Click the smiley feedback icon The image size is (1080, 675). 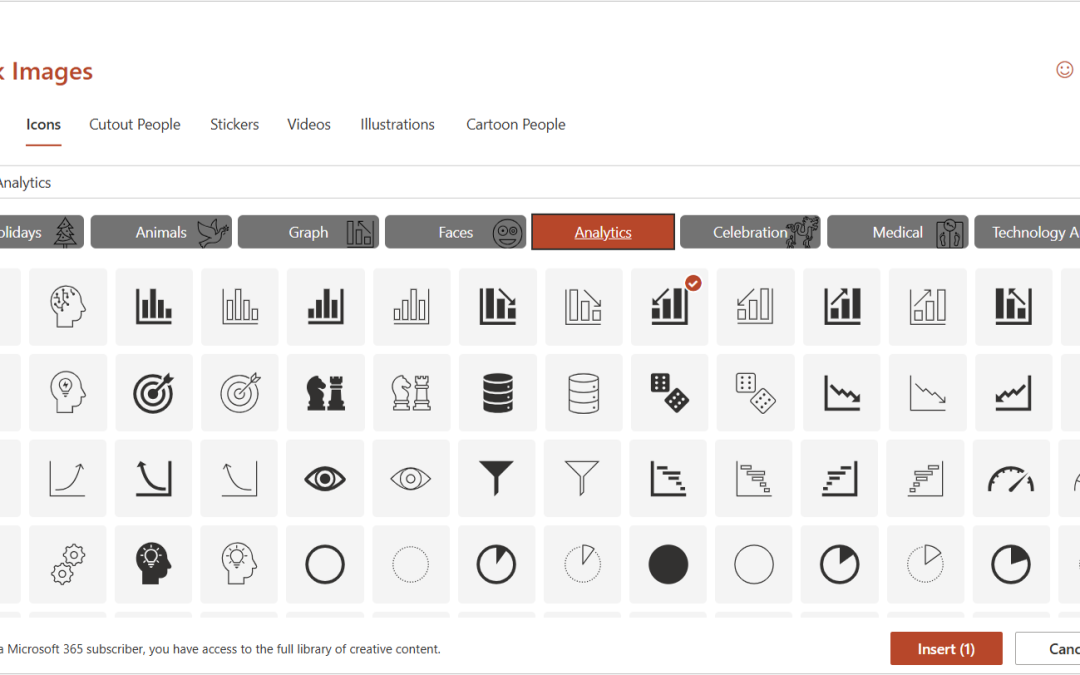coord(1064,69)
